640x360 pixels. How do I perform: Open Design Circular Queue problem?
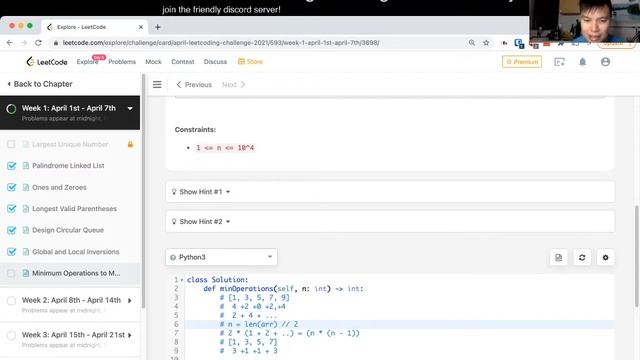point(68,230)
